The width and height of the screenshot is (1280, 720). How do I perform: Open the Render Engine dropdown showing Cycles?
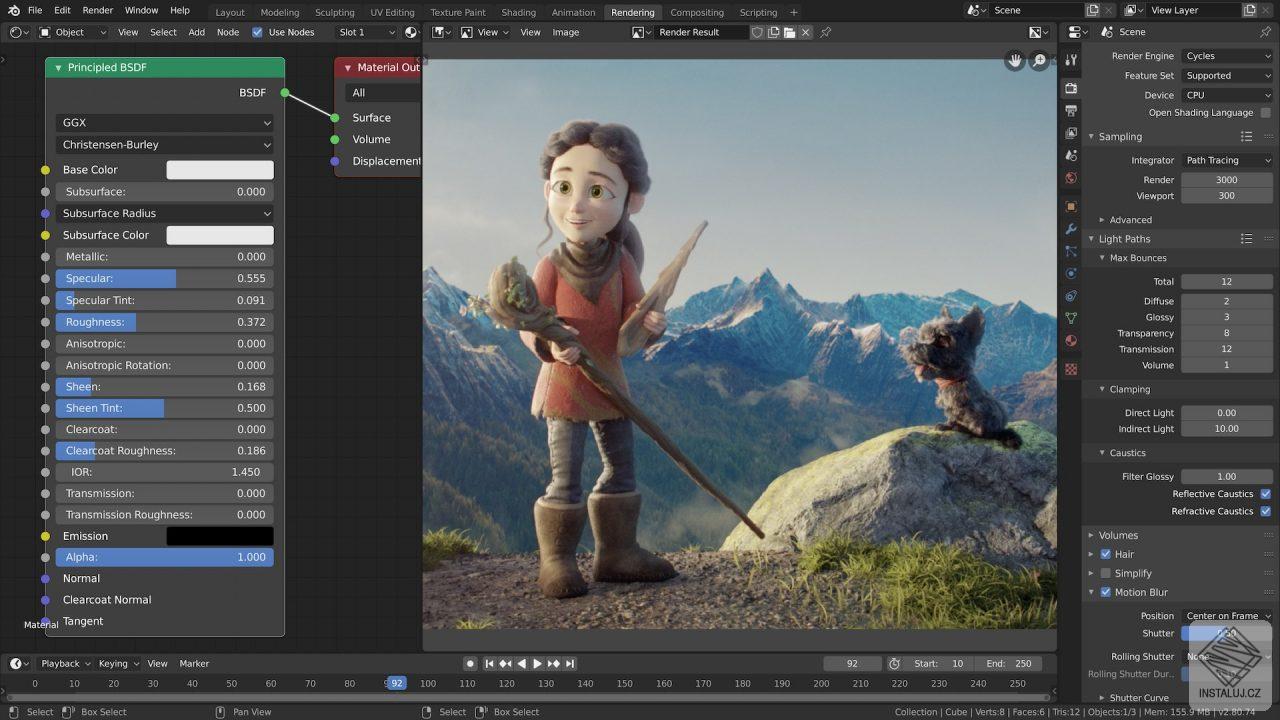coord(1227,56)
